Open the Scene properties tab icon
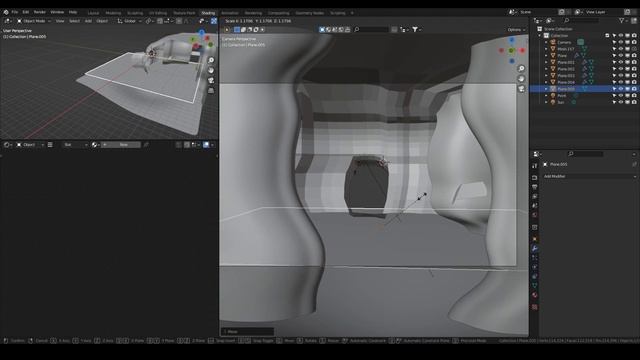The width and height of the screenshot is (640, 360). [535, 206]
